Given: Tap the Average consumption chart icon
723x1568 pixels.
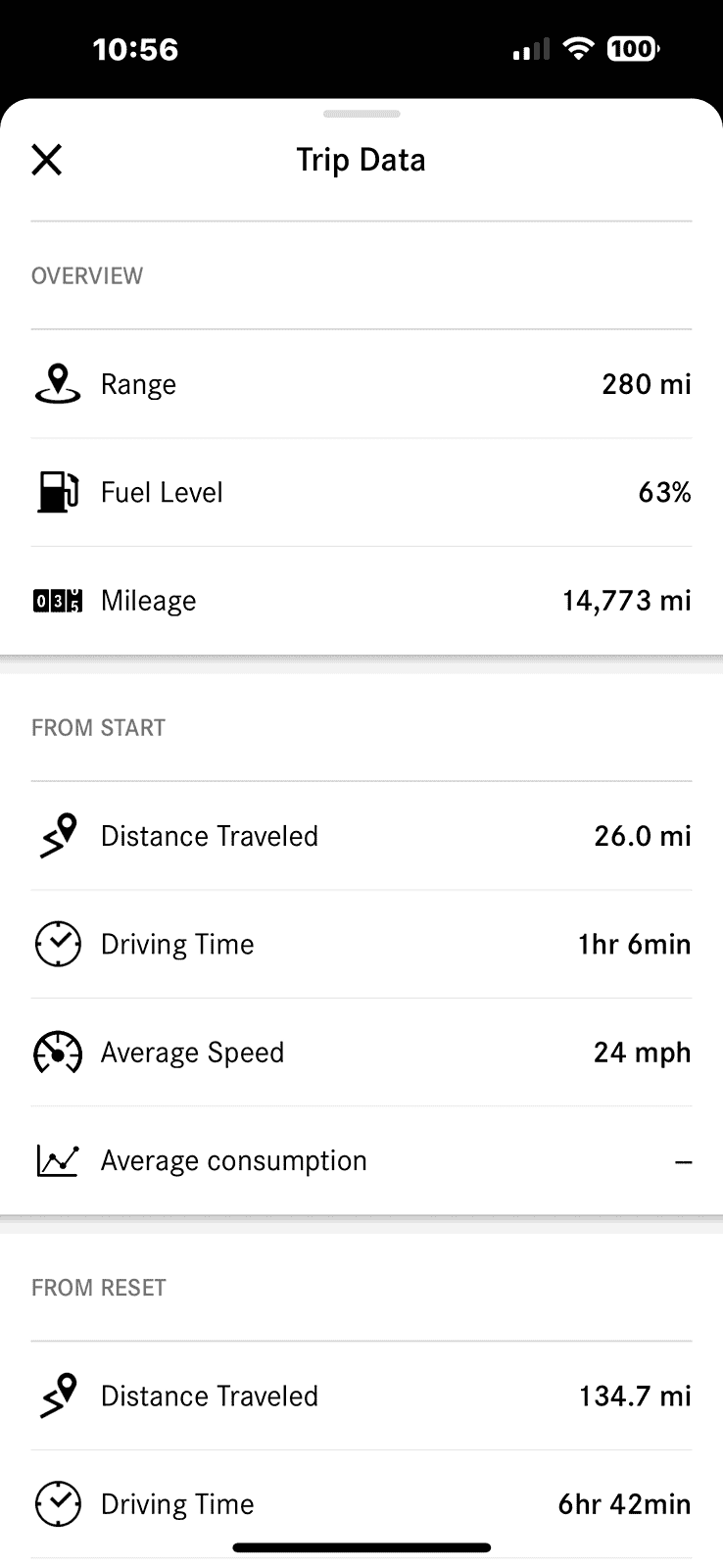Looking at the screenshot, I should click(x=58, y=1160).
